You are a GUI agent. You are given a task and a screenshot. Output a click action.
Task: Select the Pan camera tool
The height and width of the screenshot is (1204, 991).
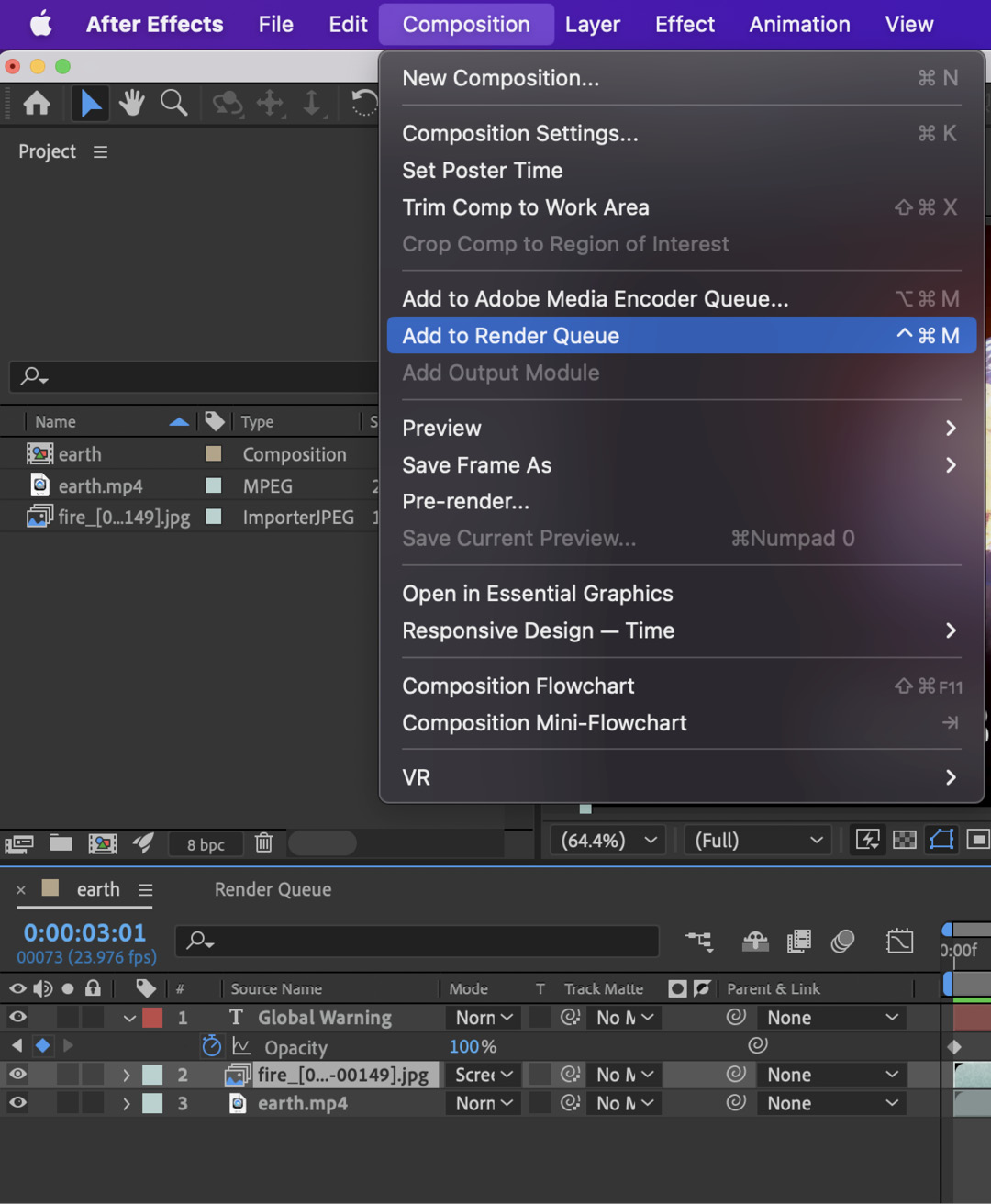[271, 103]
